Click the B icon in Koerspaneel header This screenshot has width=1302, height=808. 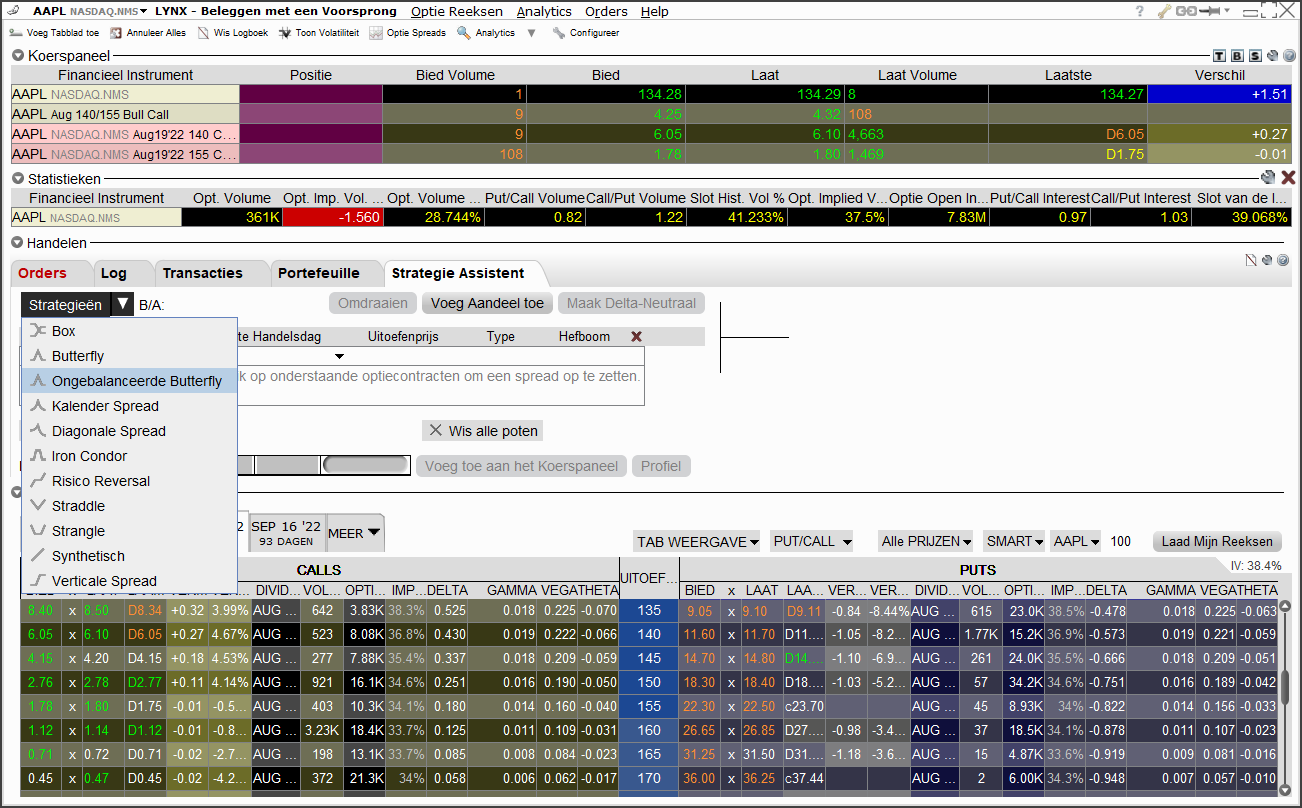point(1238,56)
